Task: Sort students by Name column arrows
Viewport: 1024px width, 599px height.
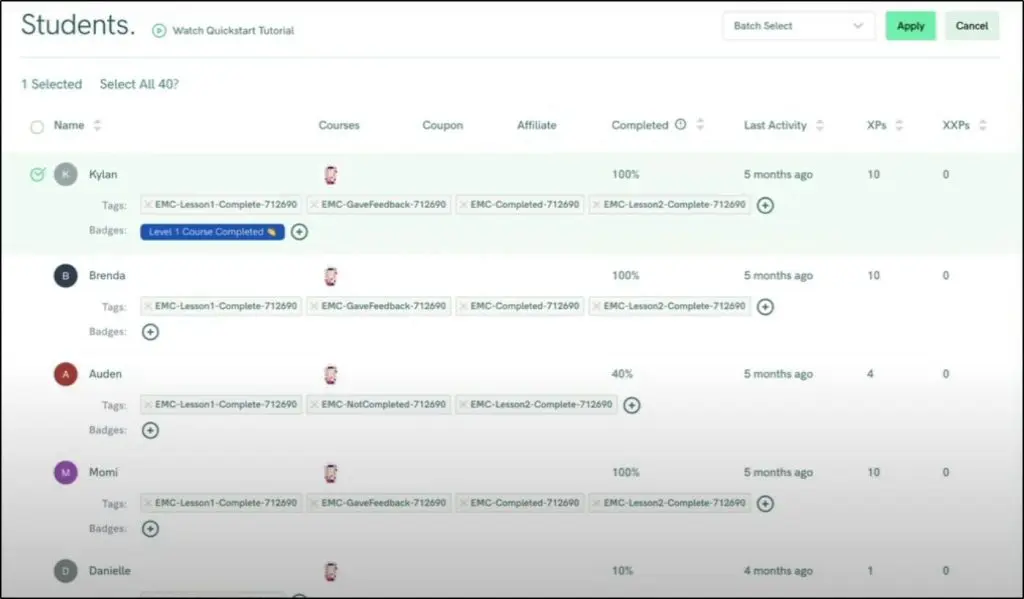Action: (97, 126)
